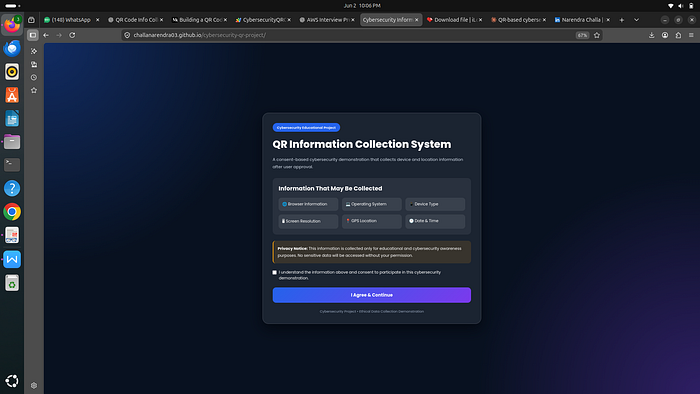Click the Date & Time item
Viewport: 700px width, 394px height.
[x=435, y=221]
